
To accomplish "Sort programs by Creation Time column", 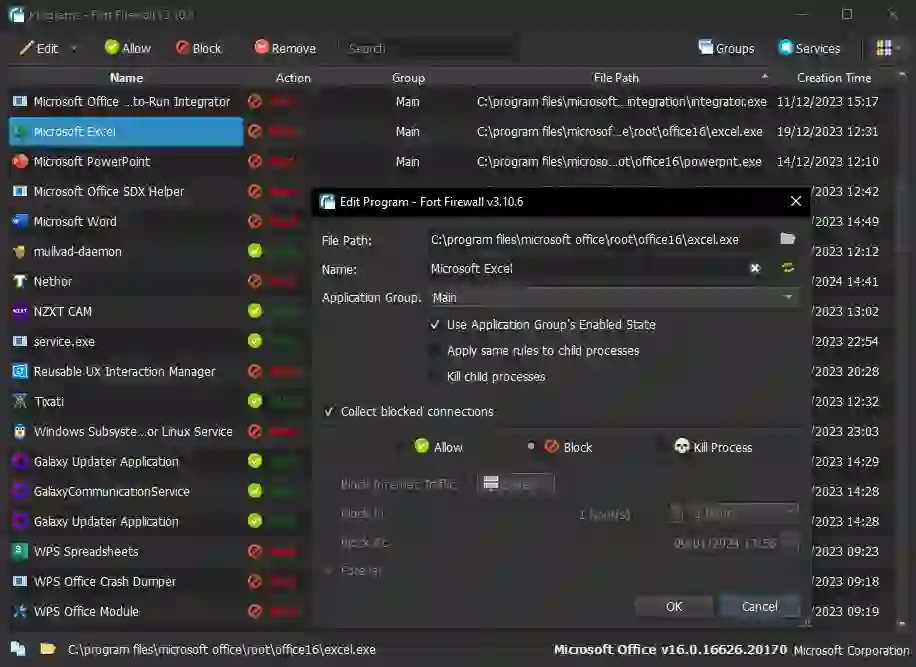I will coord(834,78).
